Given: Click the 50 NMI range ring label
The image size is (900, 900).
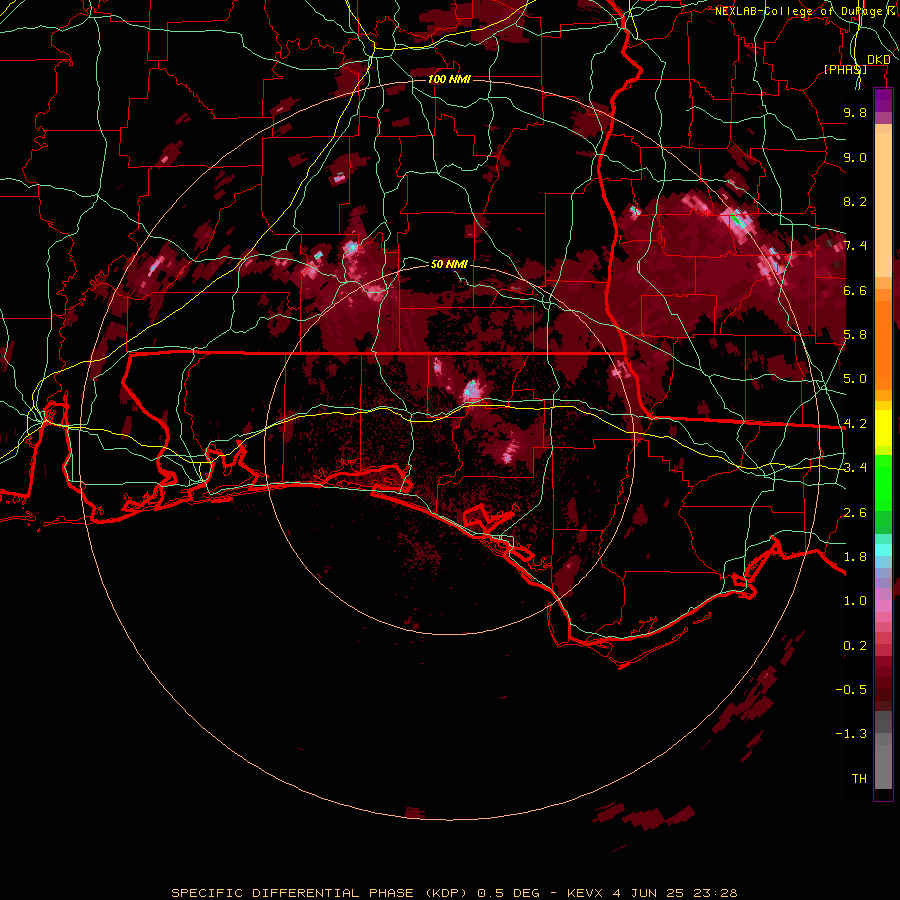Looking at the screenshot, I should [x=449, y=264].
